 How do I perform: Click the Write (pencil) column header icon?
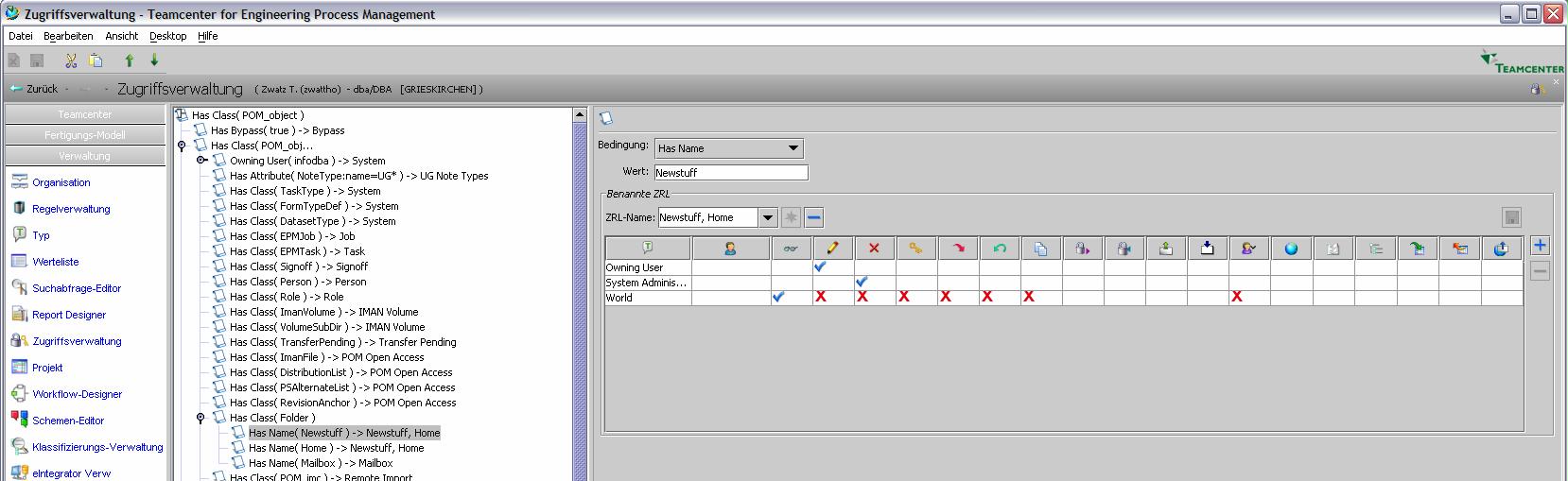[833, 249]
